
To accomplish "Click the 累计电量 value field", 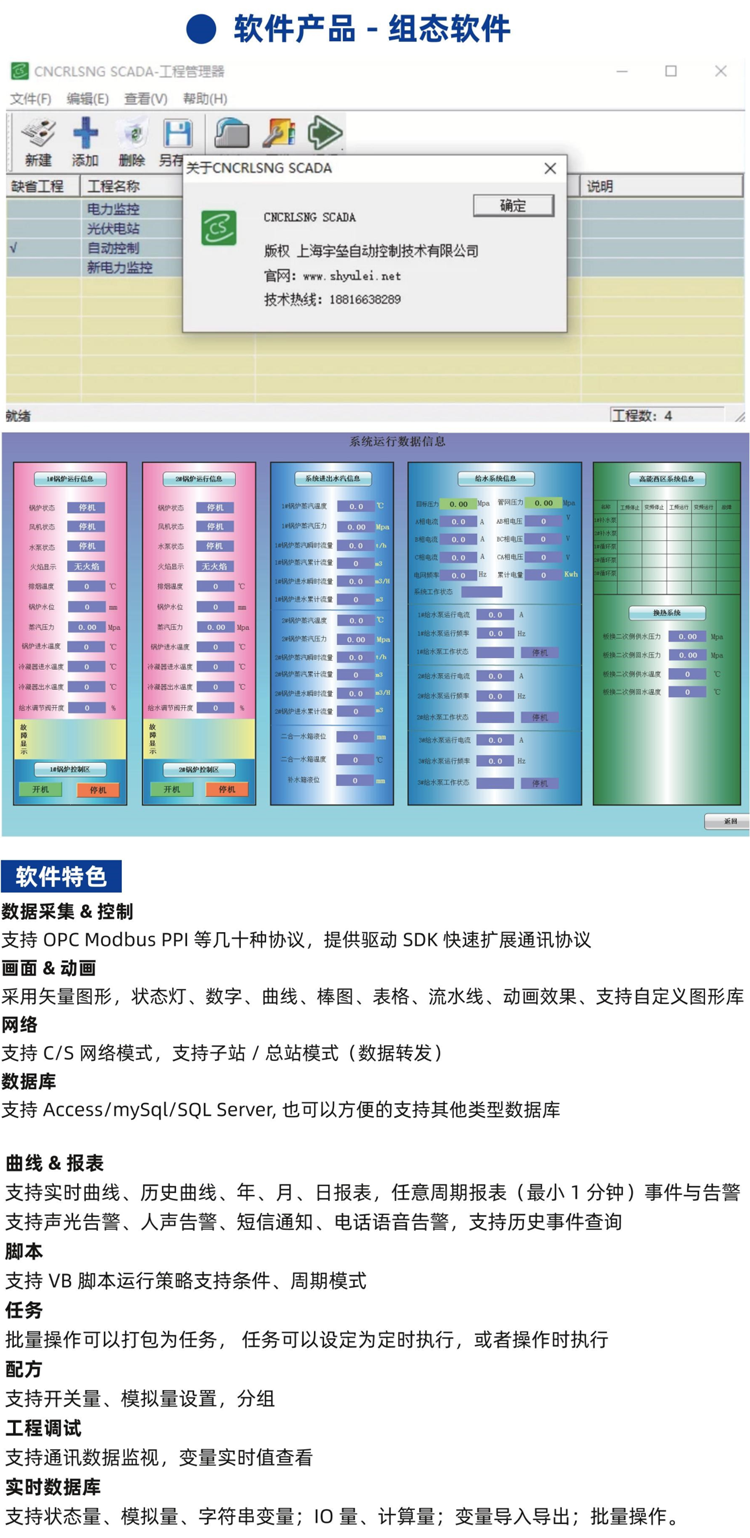I will pos(543,575).
